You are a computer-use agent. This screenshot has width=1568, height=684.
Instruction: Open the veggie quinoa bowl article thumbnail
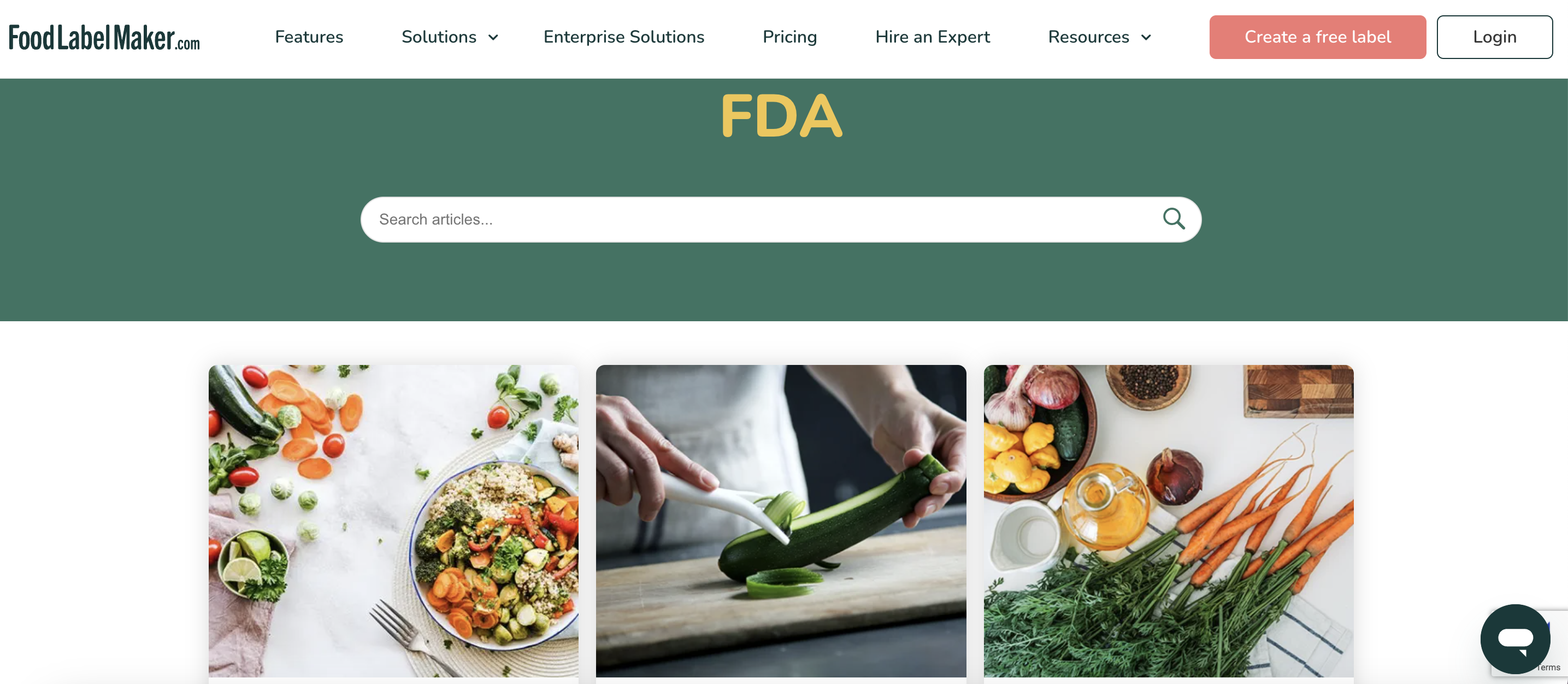[x=393, y=521]
